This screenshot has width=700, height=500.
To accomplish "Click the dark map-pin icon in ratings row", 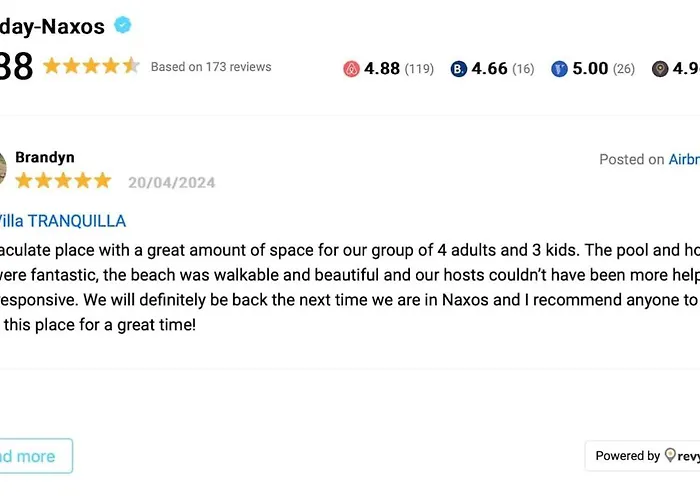I will coord(660,69).
